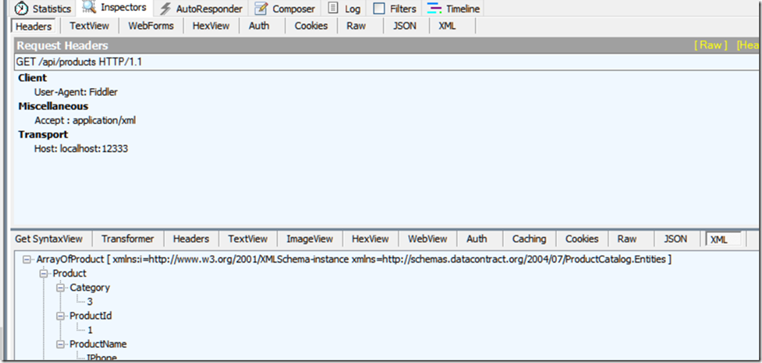Screen dimensions: 762x363
Task: Open the response HexView tab
Action: click(370, 239)
